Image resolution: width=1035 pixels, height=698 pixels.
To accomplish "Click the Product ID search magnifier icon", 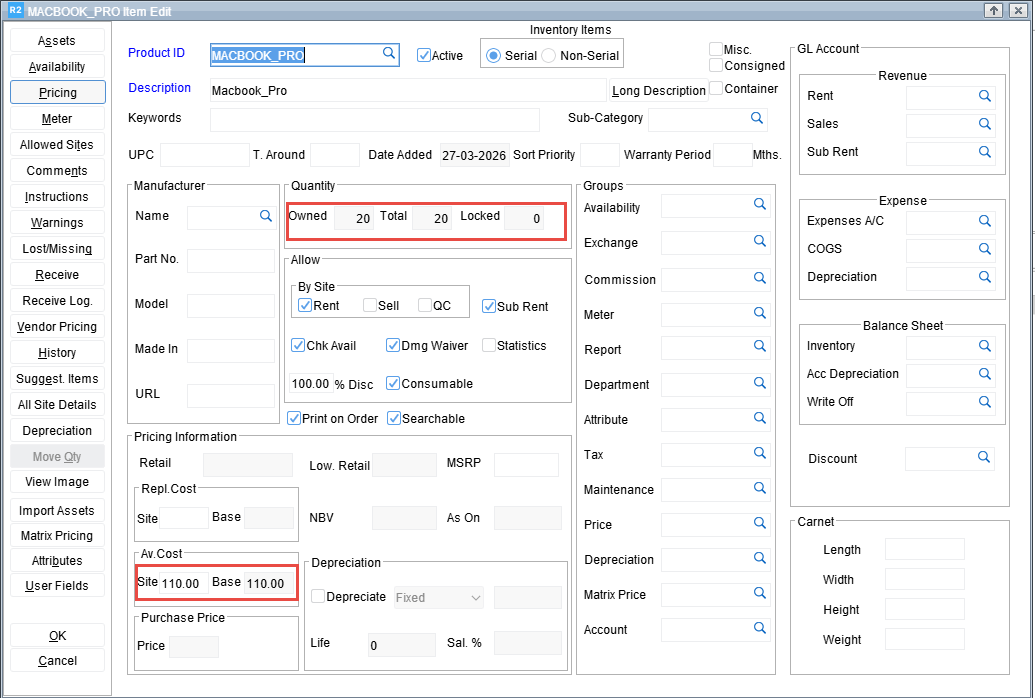I will tap(389, 54).
